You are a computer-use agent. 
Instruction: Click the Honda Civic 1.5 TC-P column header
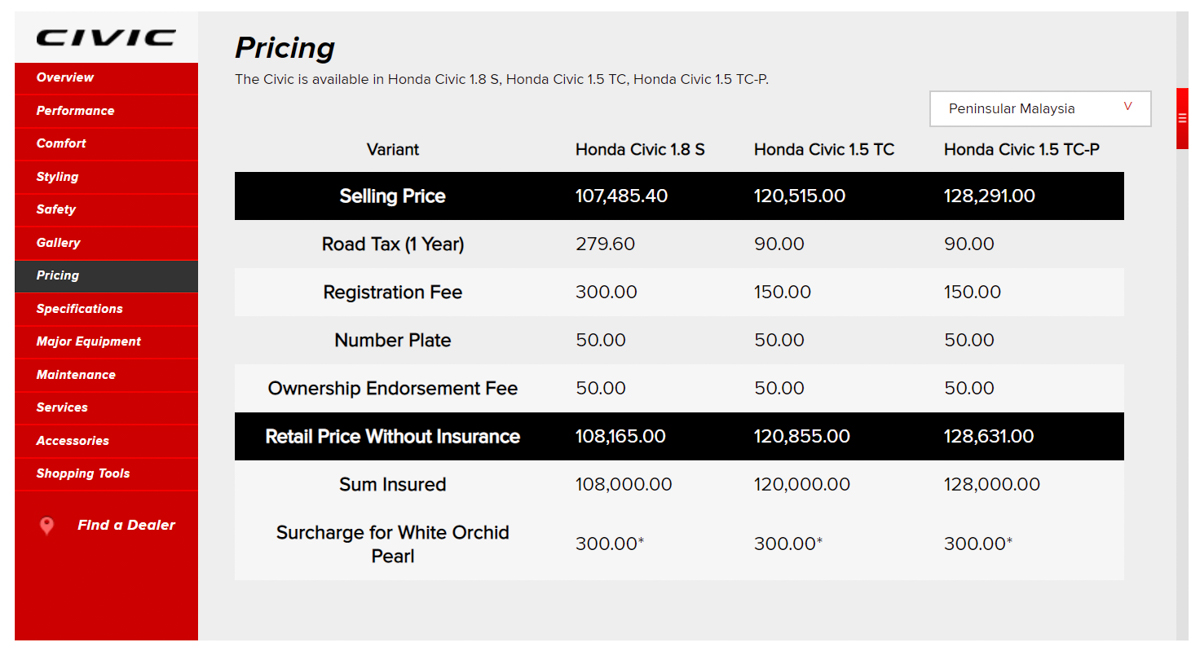coord(1021,150)
